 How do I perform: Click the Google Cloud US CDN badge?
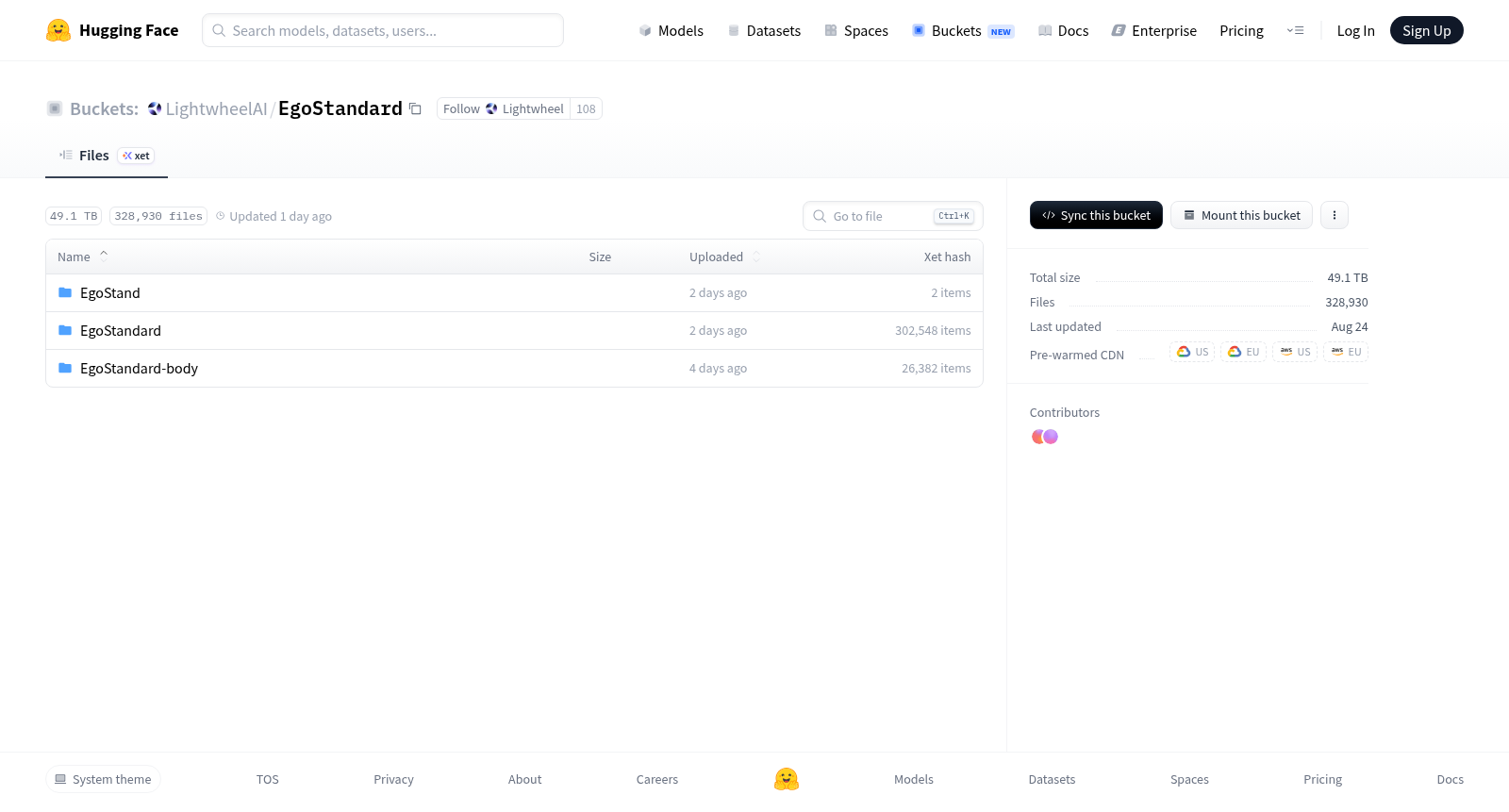(x=1192, y=352)
